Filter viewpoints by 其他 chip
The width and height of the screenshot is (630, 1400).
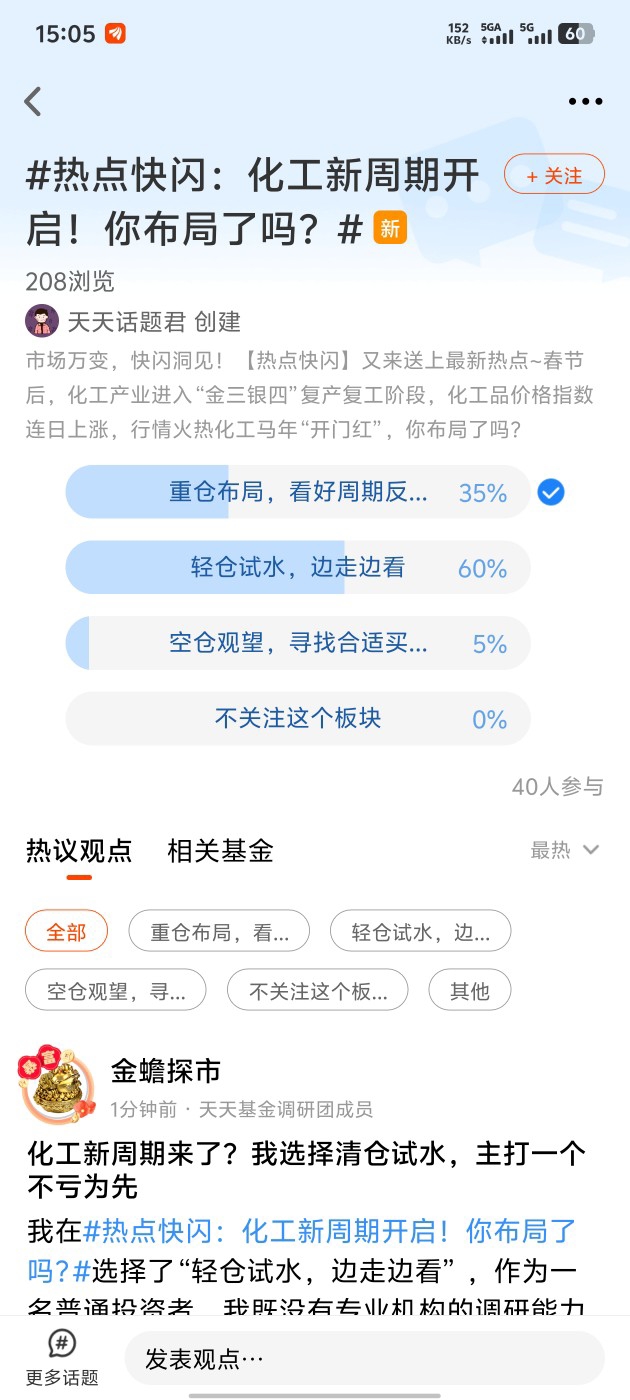pyautogui.click(x=469, y=991)
